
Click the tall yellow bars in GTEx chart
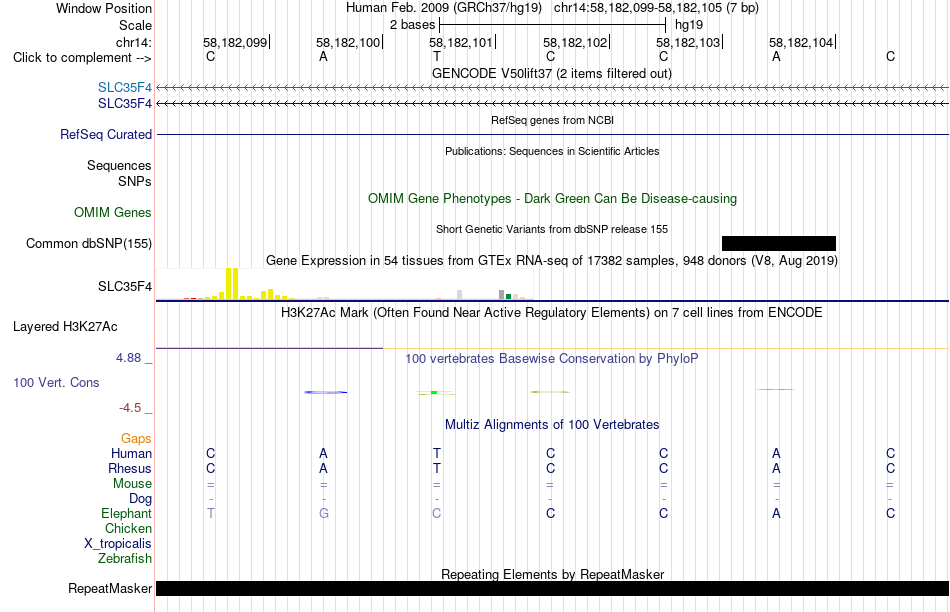[x=232, y=284]
